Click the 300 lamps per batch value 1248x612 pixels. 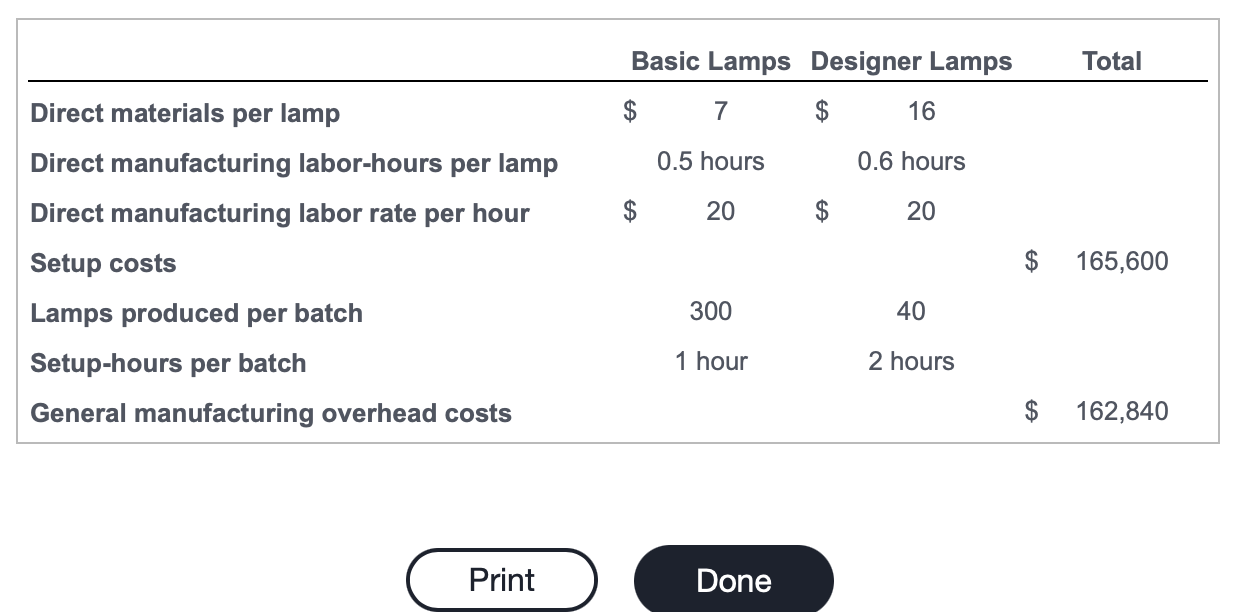coord(711,311)
